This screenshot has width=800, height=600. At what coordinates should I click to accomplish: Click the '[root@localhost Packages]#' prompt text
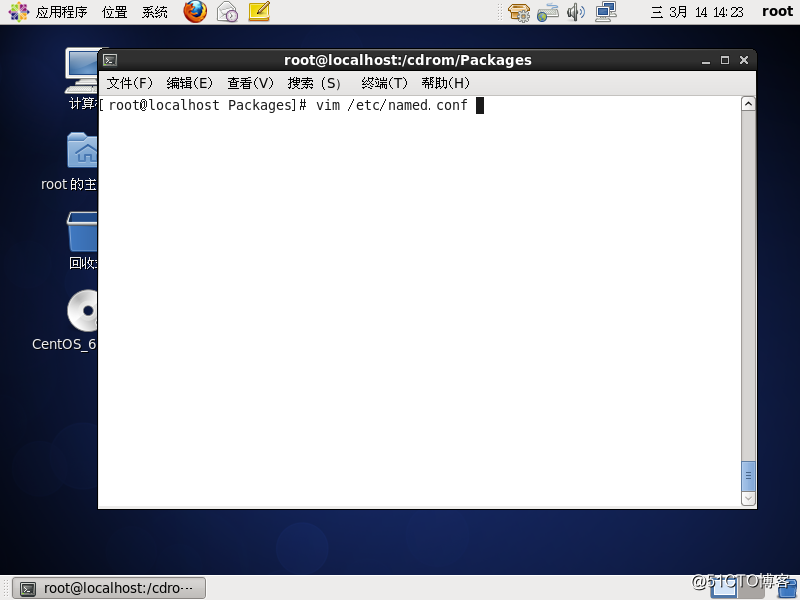click(203, 105)
